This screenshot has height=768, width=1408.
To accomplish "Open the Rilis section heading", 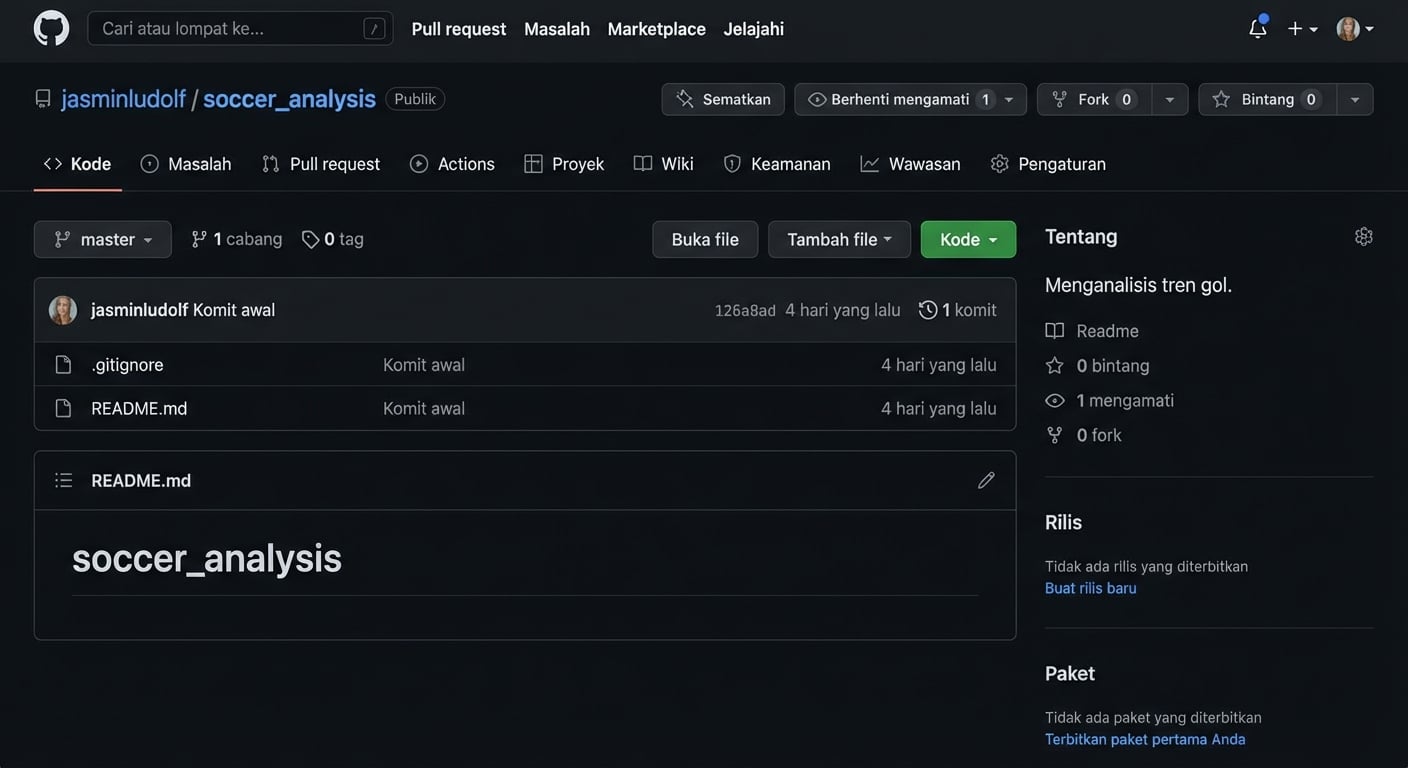I will click(x=1063, y=522).
